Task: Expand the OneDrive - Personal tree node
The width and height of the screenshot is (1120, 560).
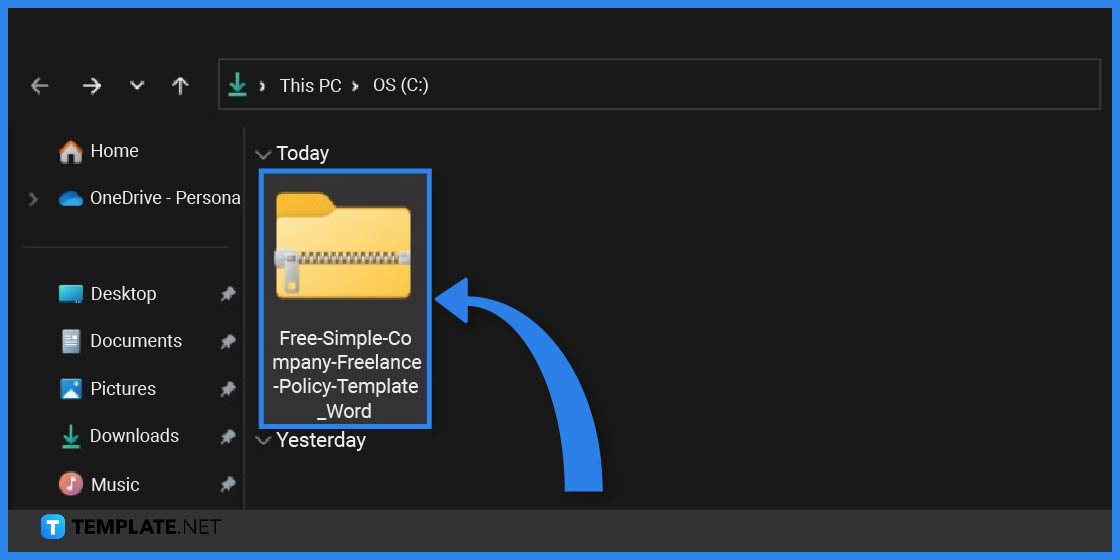Action: click(x=34, y=199)
